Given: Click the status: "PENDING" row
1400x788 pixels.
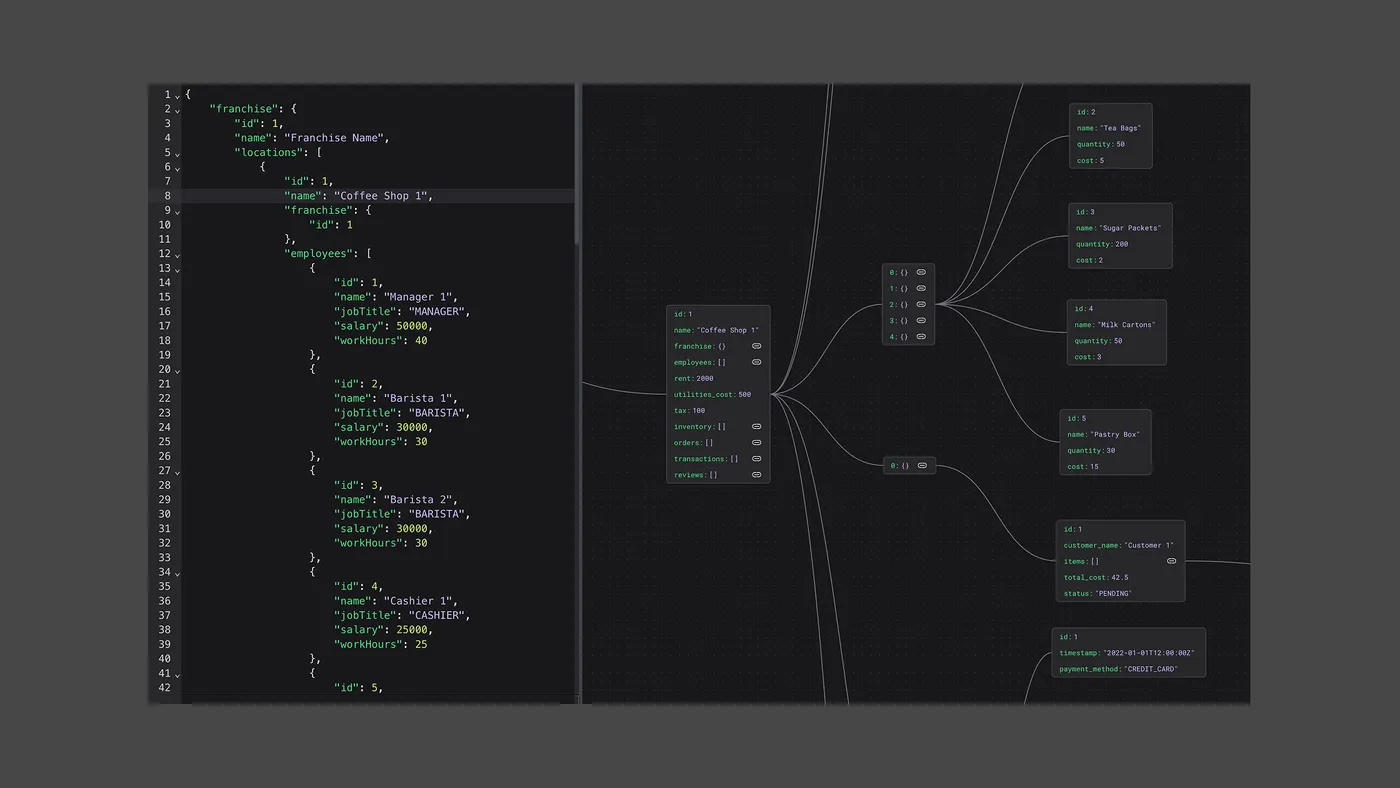Looking at the screenshot, I should click(1098, 593).
